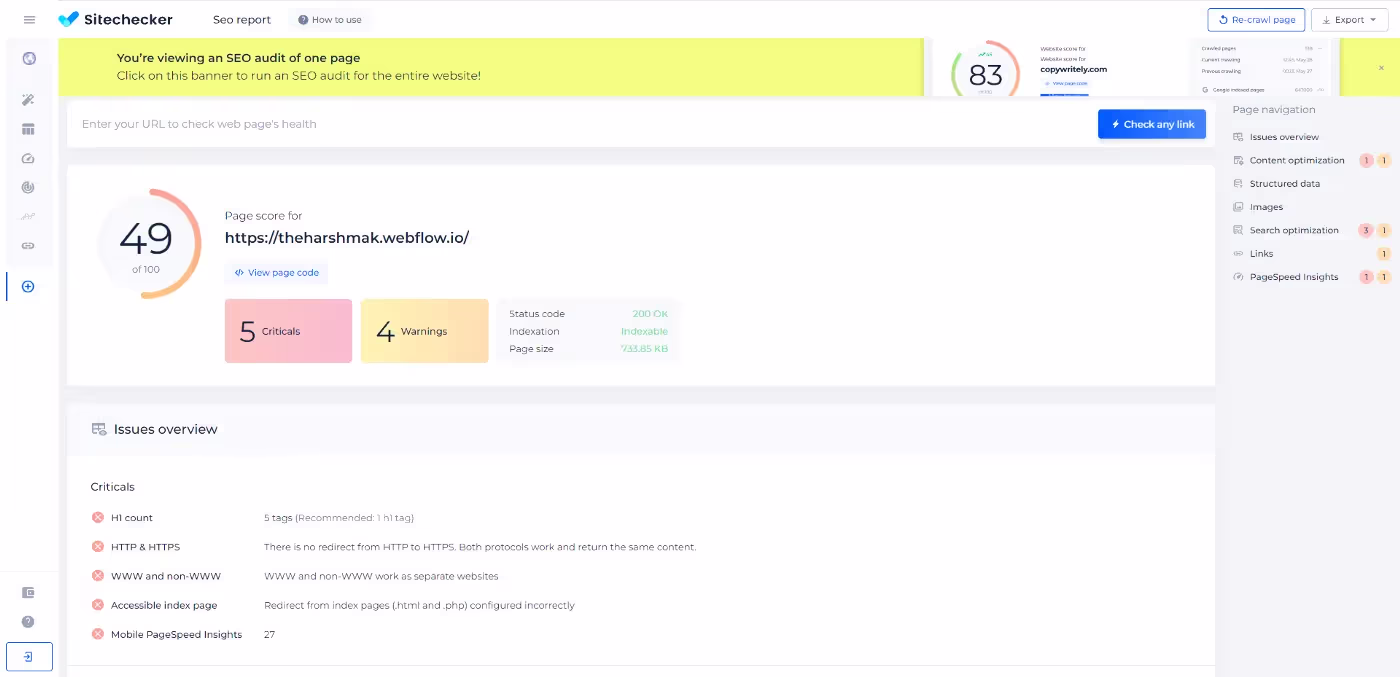Click the View page code button
Image resolution: width=1400 pixels, height=677 pixels.
[276, 272]
